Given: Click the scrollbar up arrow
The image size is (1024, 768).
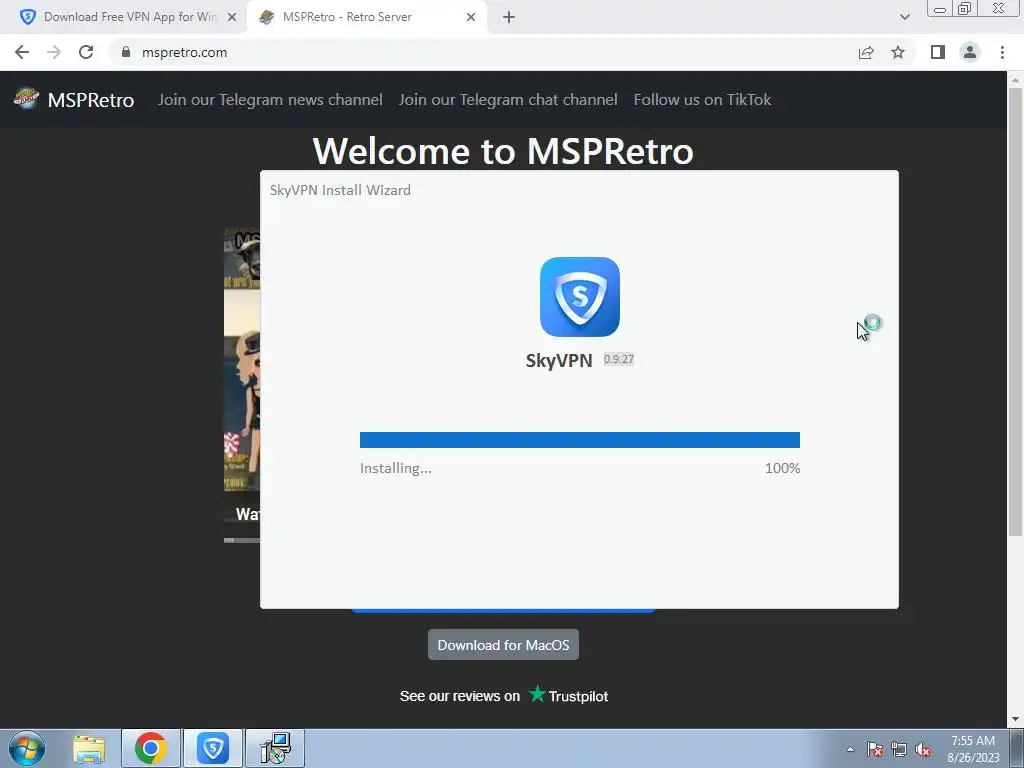Looking at the screenshot, I should click(x=1015, y=79).
